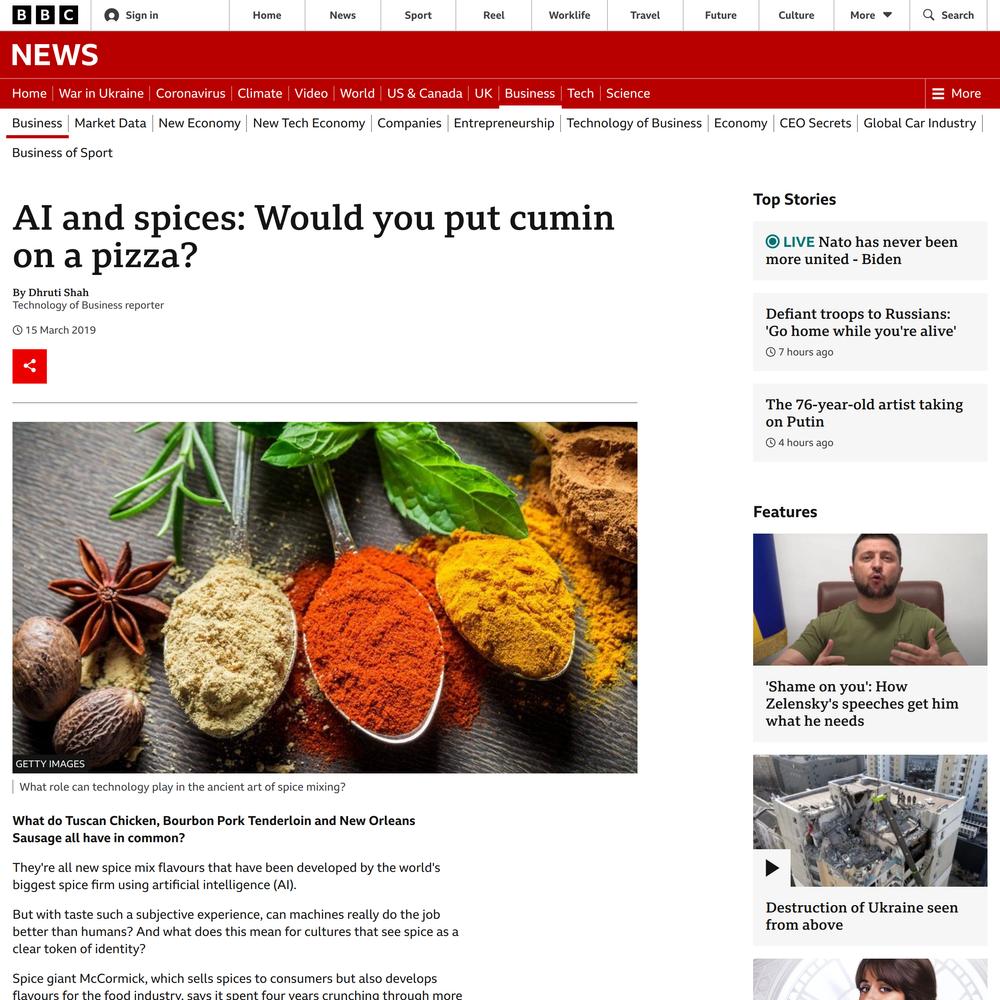1000x1000 pixels.
Task: Open 'Shame on you' Zelensky speeches headline
Action: [862, 703]
